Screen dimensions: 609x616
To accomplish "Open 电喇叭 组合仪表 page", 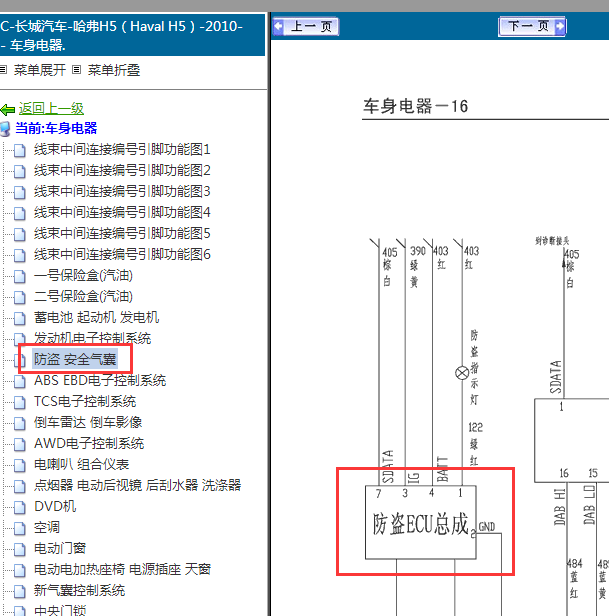I will click(x=82, y=464).
